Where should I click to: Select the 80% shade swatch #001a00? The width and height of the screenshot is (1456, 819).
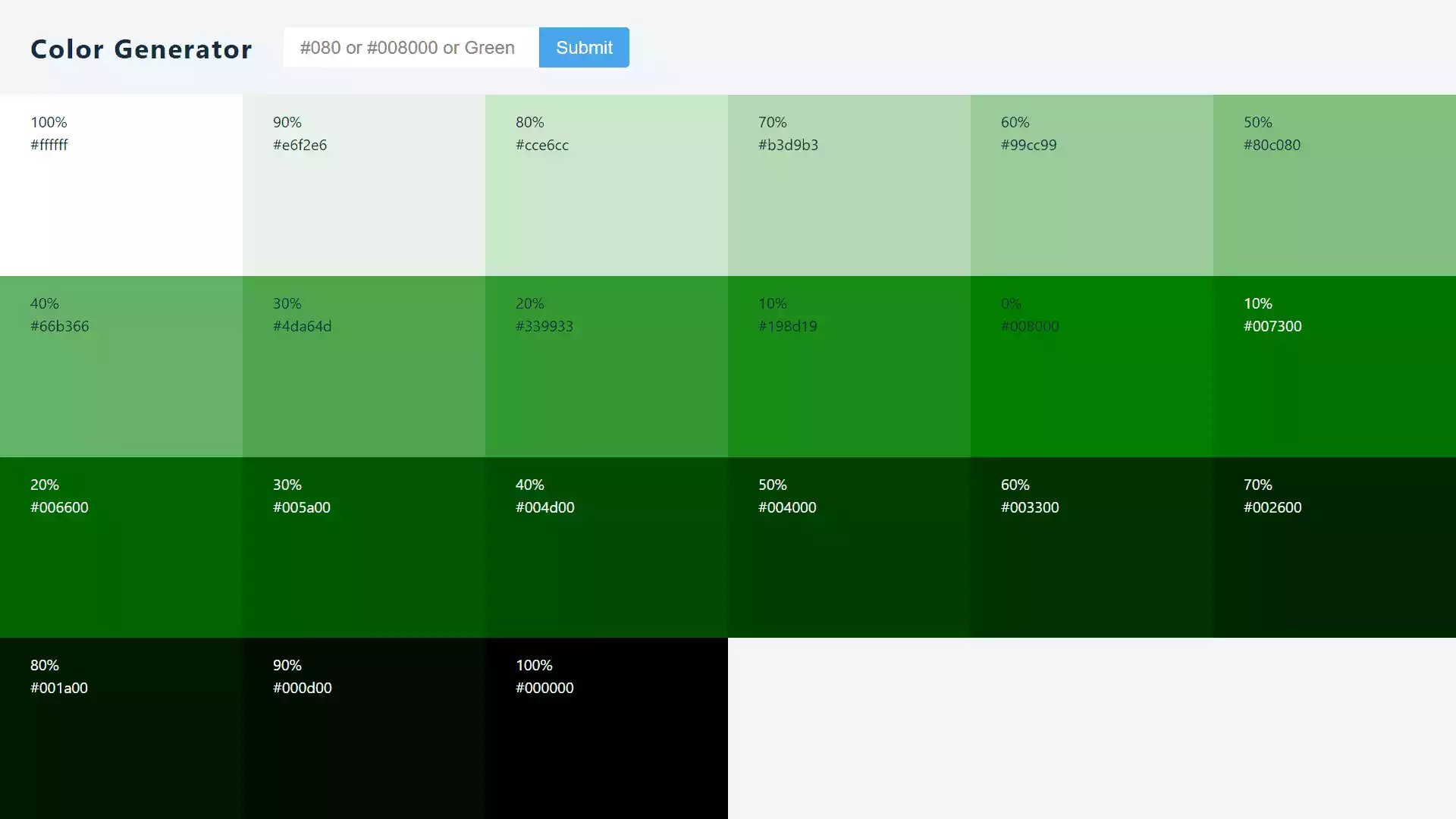(x=121, y=728)
